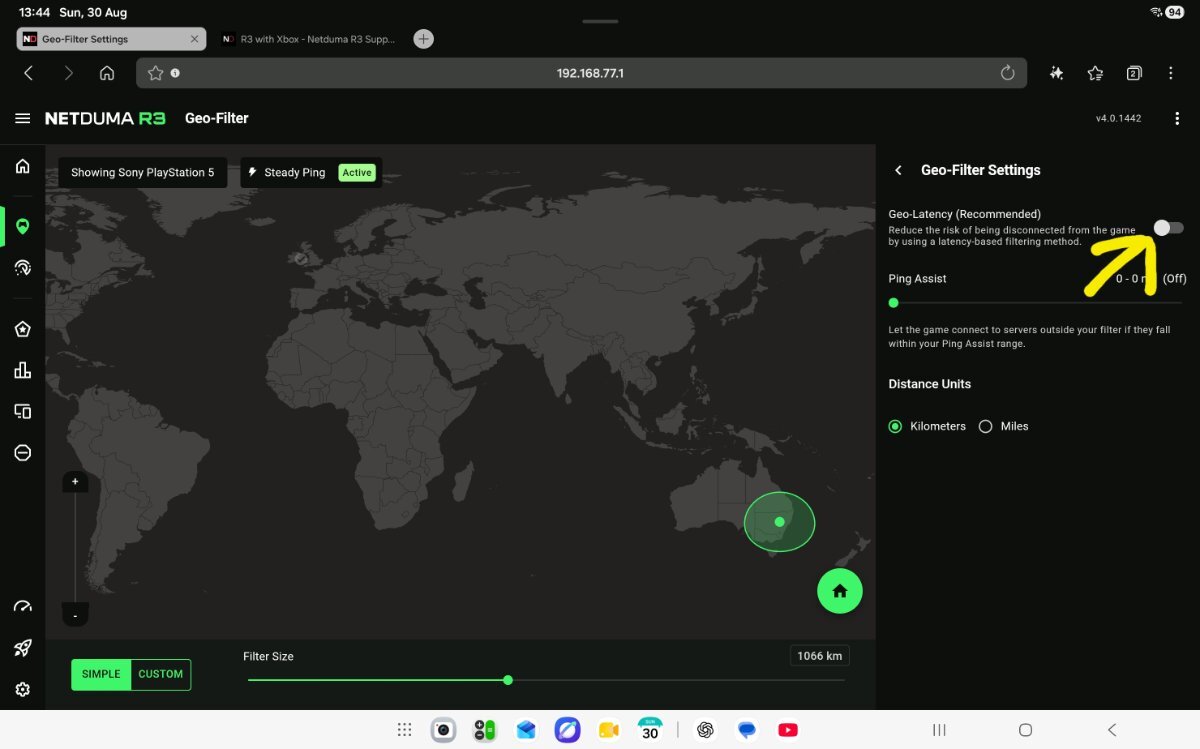Go back from Geo-Filter Settings panel
Screen dimensions: 1200x749
898,170
